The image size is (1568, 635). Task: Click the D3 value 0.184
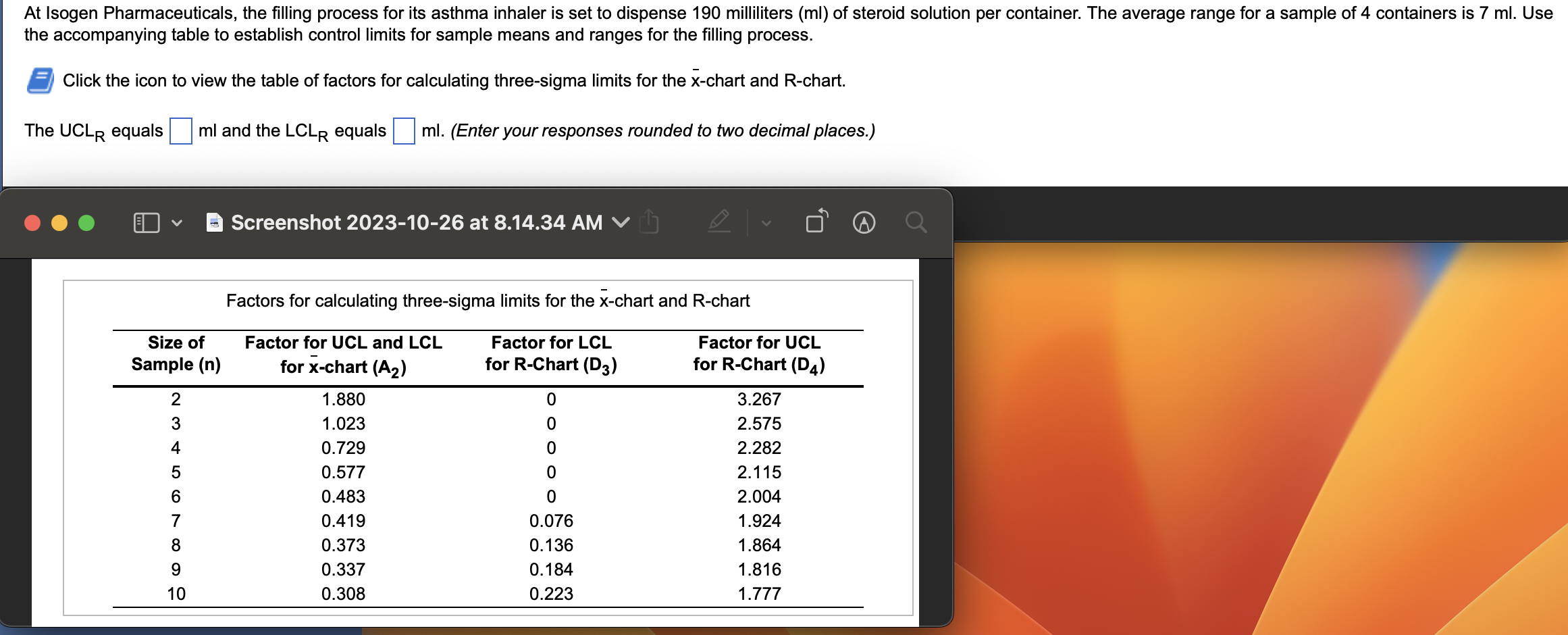551,569
